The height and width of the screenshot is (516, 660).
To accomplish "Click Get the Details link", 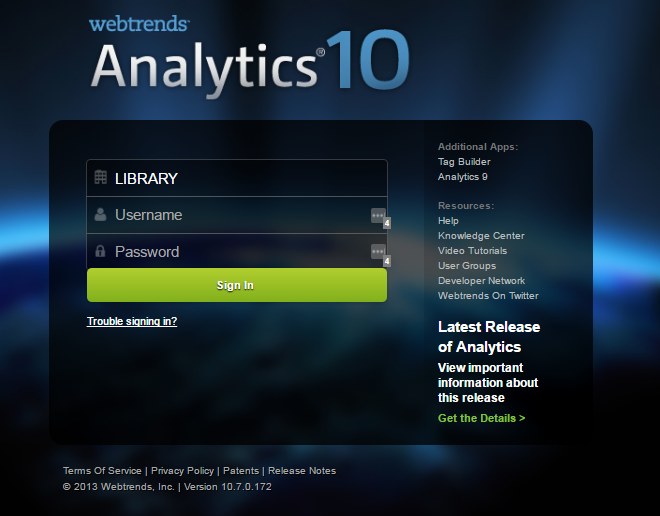I will 481,418.
